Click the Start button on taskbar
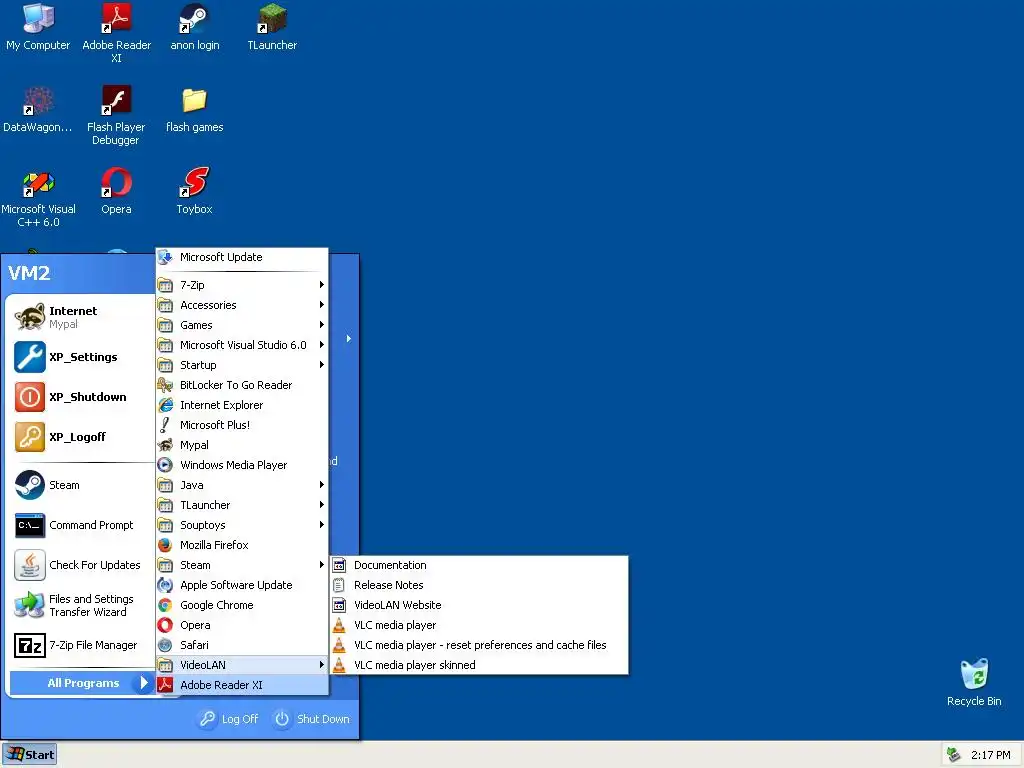Image resolution: width=1024 pixels, height=768 pixels. click(x=29, y=755)
